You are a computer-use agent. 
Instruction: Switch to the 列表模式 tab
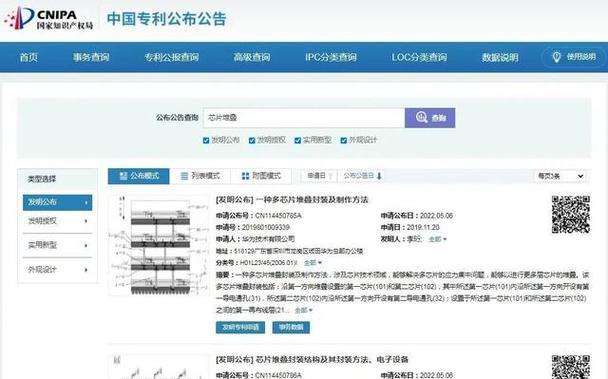tap(200, 176)
